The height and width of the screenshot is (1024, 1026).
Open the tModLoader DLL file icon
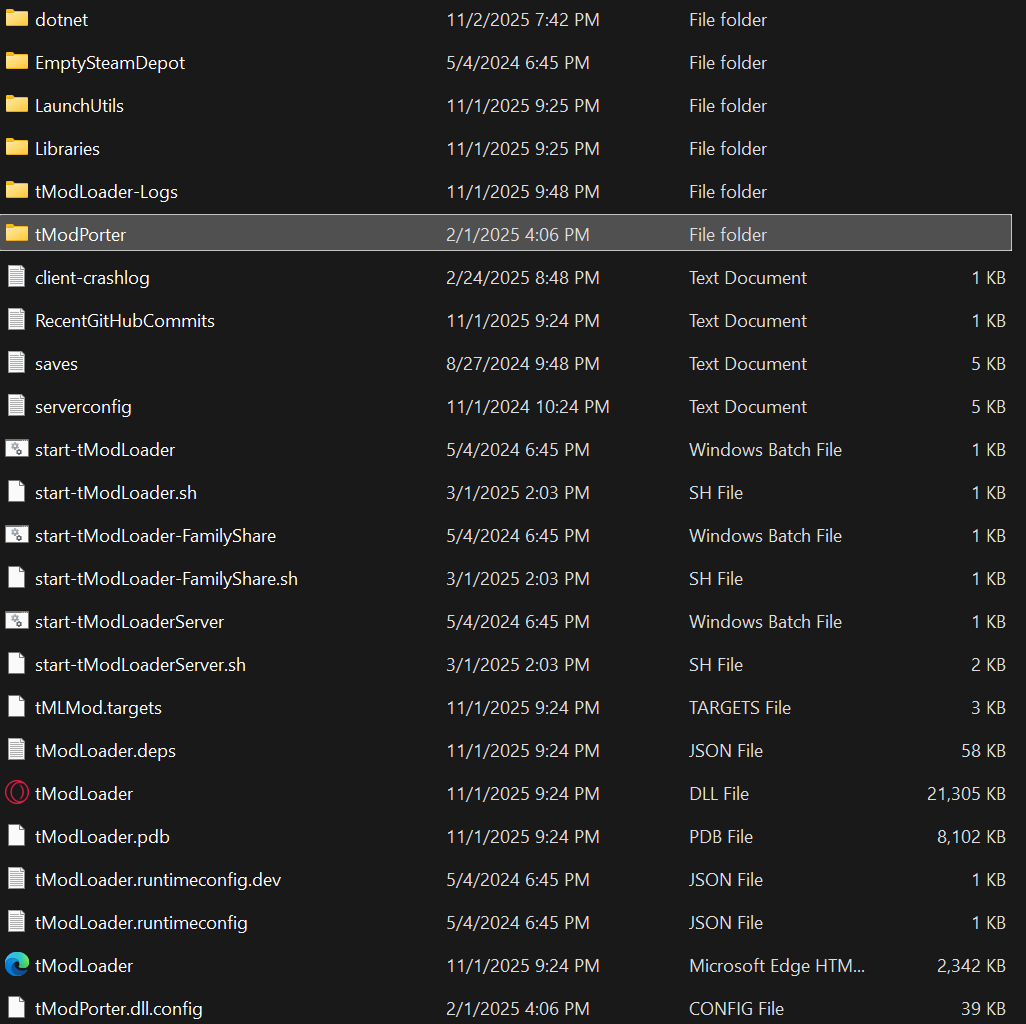coord(15,793)
